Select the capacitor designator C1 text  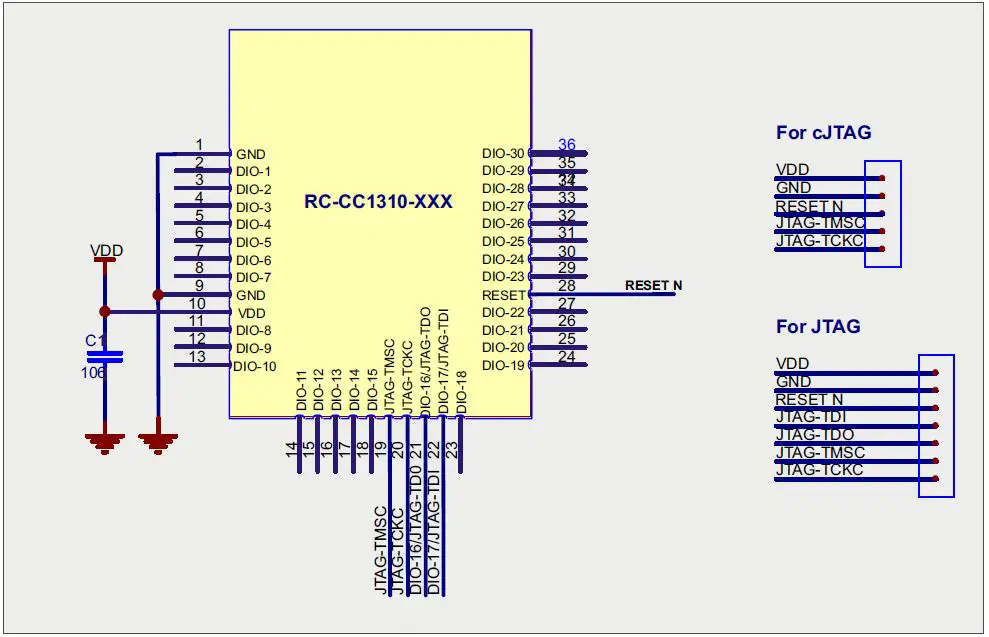point(95,341)
